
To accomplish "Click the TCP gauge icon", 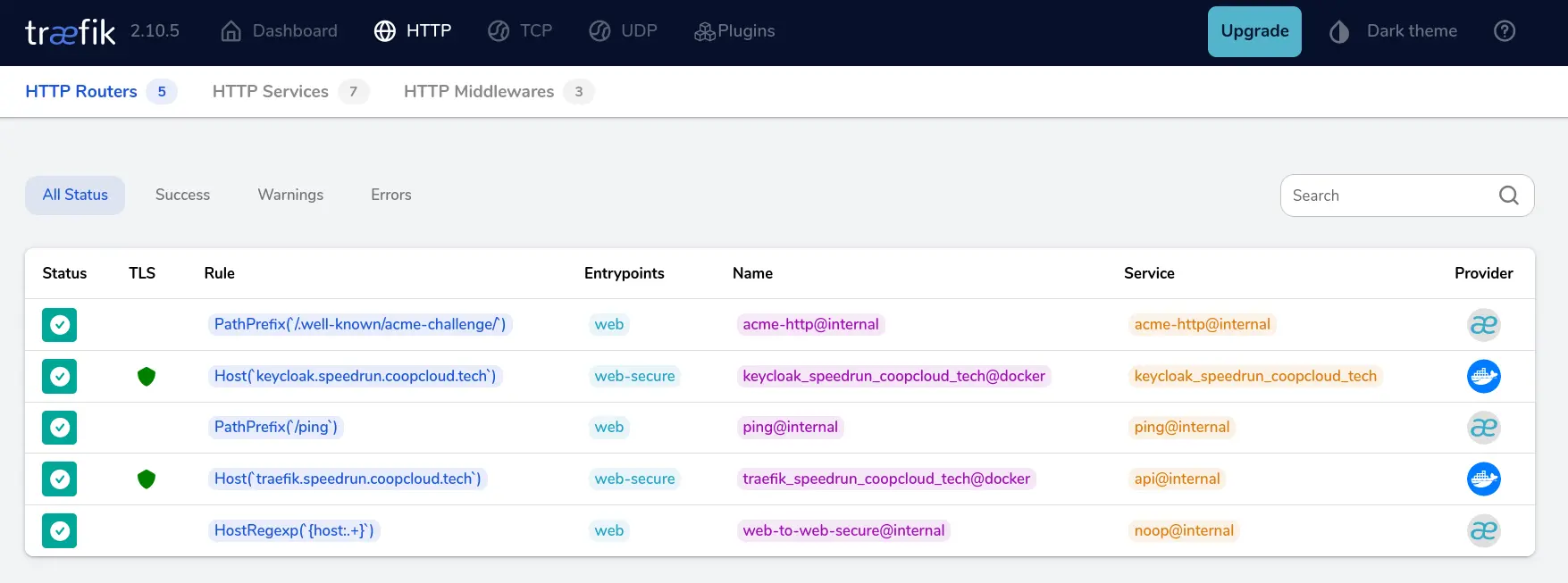I will [499, 31].
